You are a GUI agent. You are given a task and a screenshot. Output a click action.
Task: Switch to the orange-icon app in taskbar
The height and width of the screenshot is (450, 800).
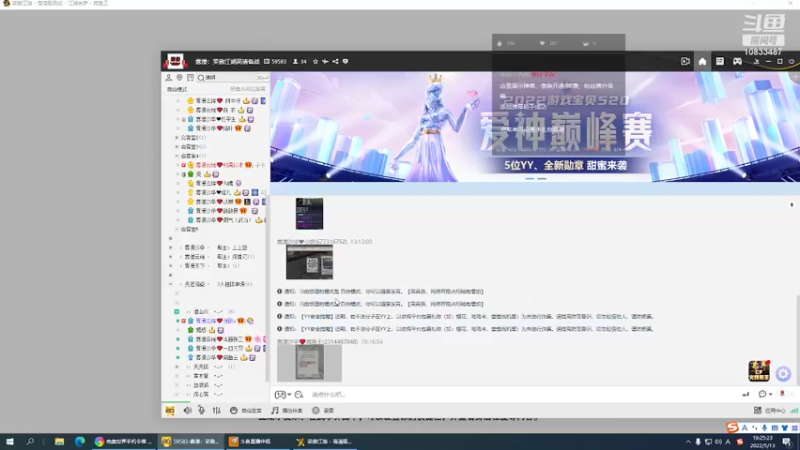click(x=257, y=441)
